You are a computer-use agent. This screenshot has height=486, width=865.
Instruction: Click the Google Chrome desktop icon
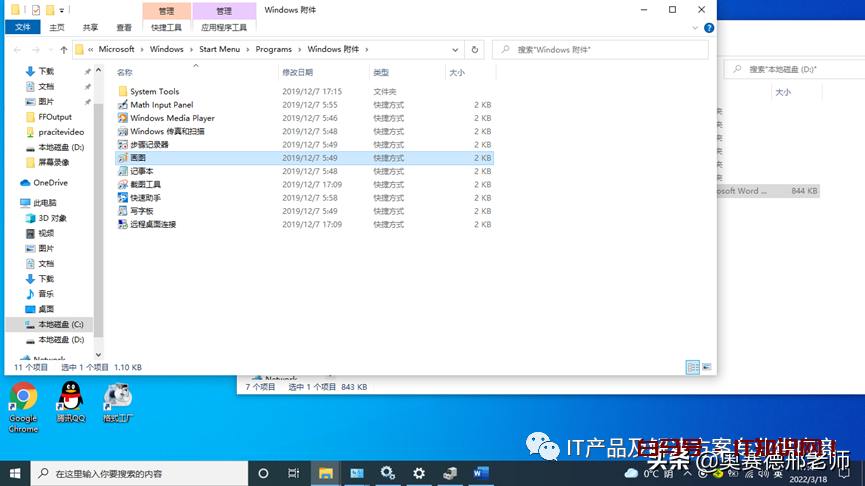23,404
